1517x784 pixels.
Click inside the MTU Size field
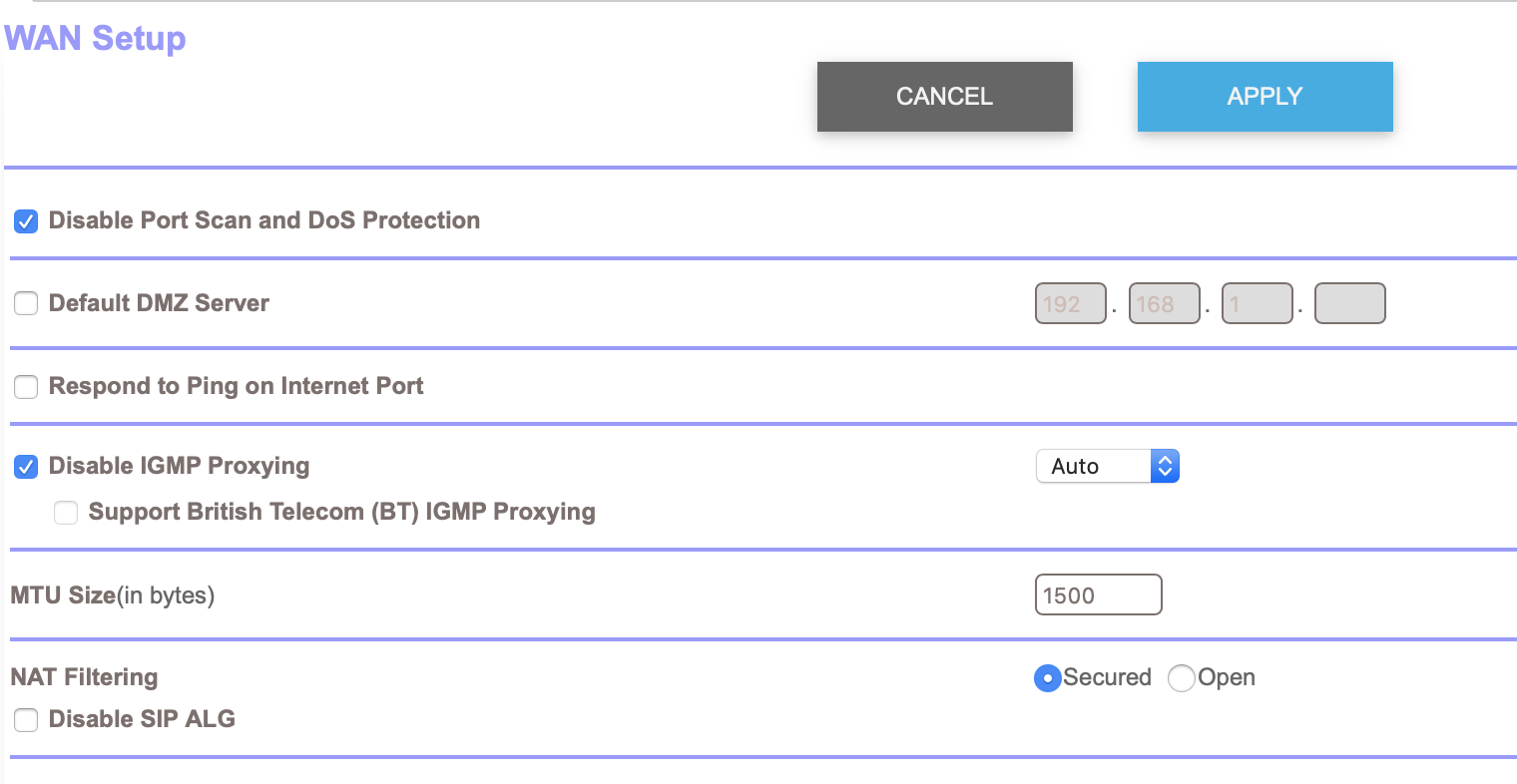click(1098, 594)
